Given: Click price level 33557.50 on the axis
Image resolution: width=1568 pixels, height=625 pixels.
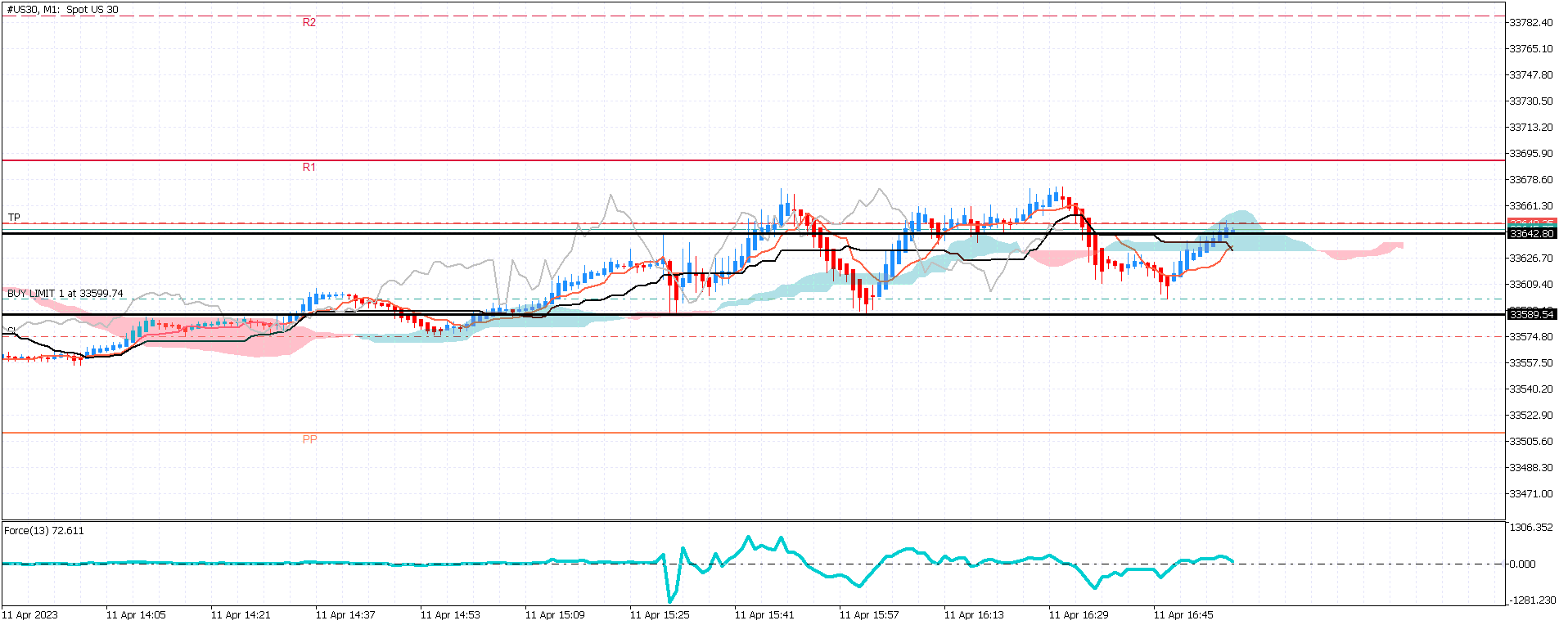Looking at the screenshot, I should [1531, 363].
